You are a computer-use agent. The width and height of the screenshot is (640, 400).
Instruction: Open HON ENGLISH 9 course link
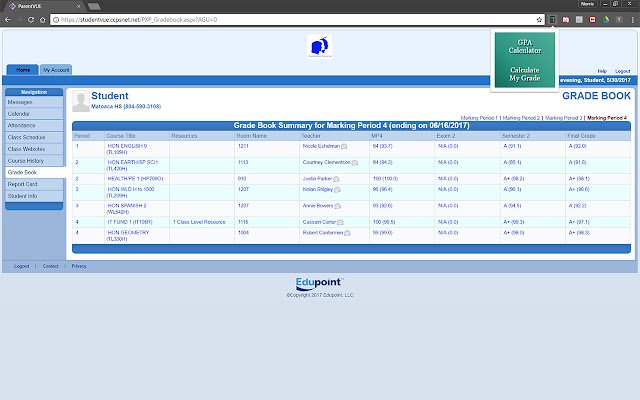[x=127, y=149]
